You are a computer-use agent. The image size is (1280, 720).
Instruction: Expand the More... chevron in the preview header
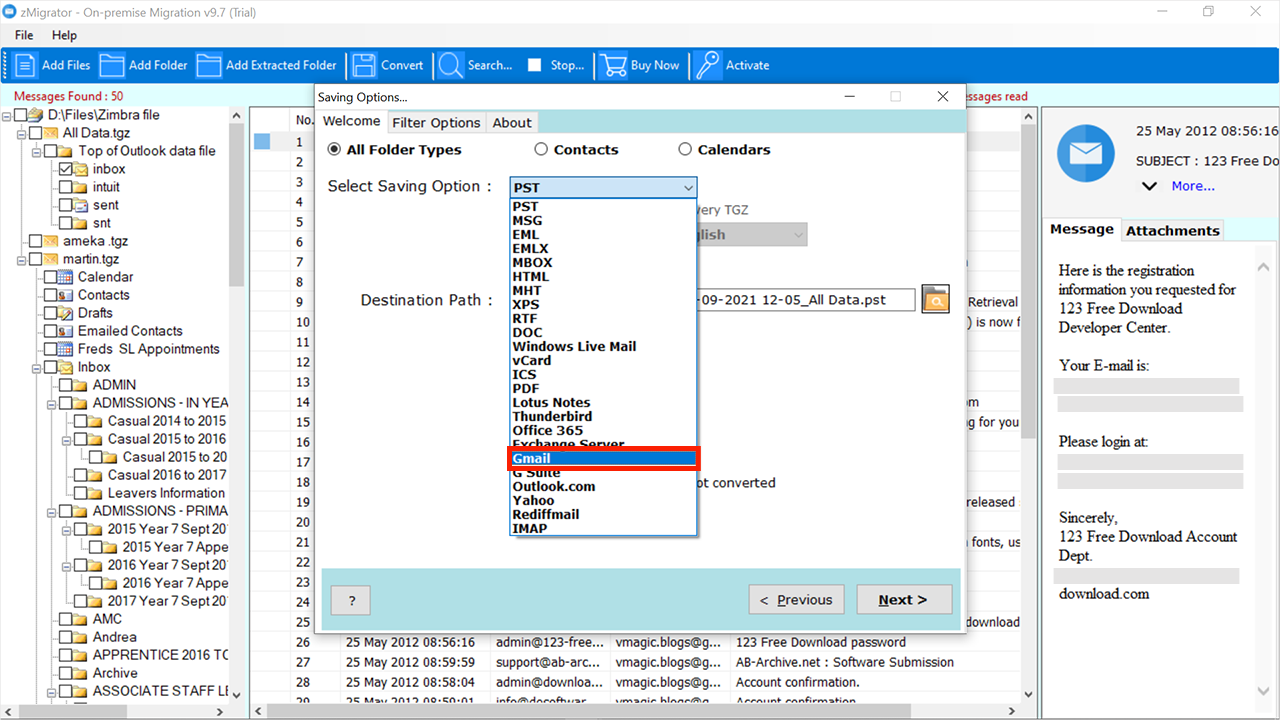pyautogui.click(x=1150, y=186)
